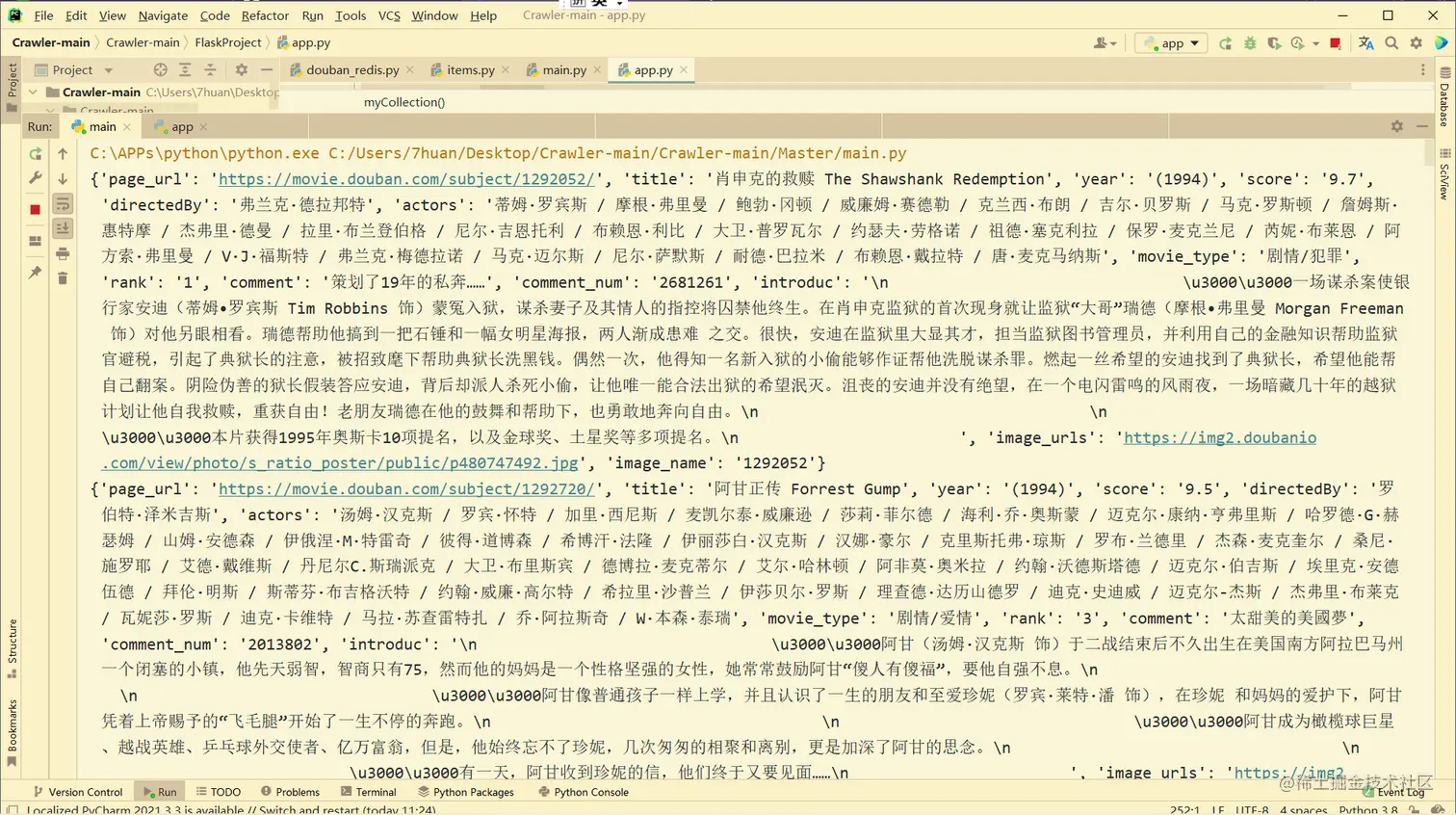Open the Problems tool window
The height and width of the screenshot is (815, 1456).
click(x=290, y=792)
